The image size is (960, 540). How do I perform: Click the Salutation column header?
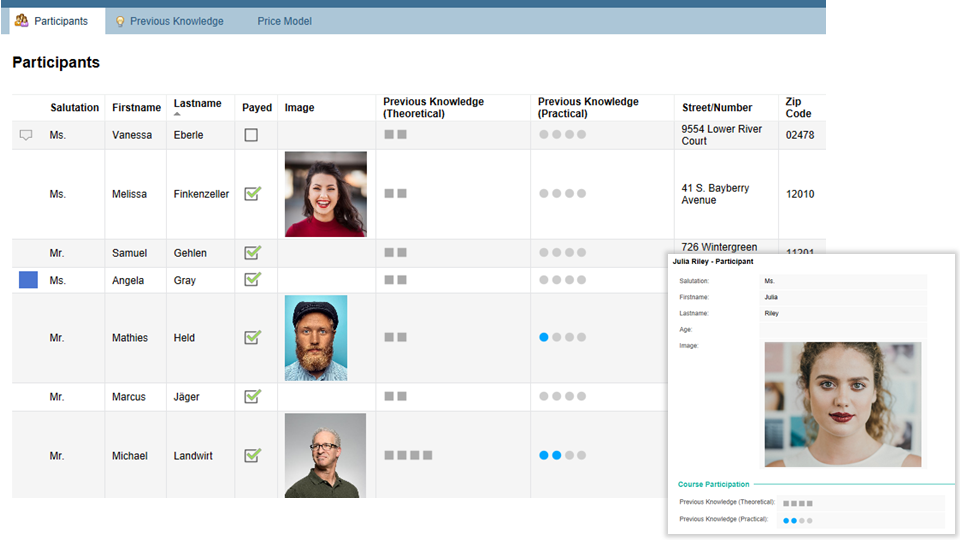(75, 108)
